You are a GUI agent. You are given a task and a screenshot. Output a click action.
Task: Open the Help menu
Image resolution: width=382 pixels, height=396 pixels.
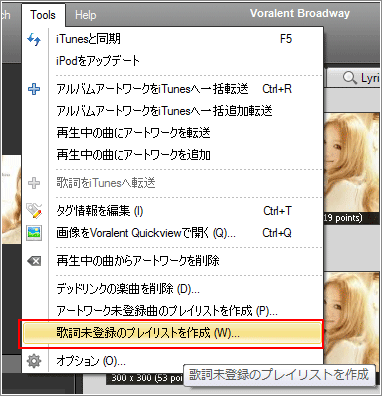tap(86, 15)
